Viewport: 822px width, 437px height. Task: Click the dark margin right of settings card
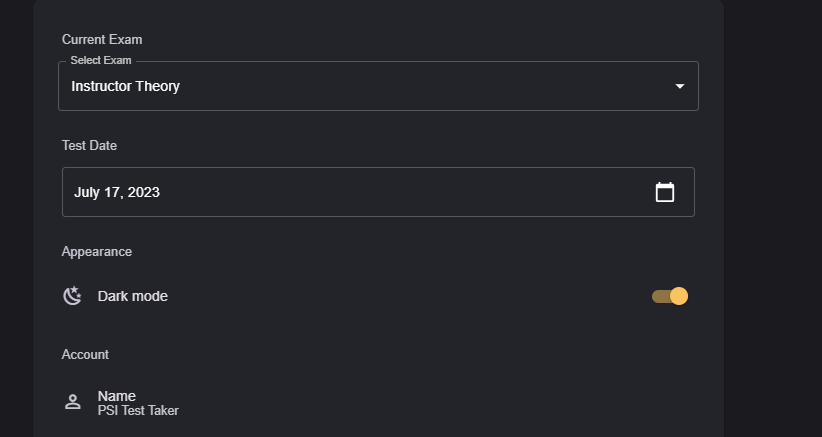(772, 218)
